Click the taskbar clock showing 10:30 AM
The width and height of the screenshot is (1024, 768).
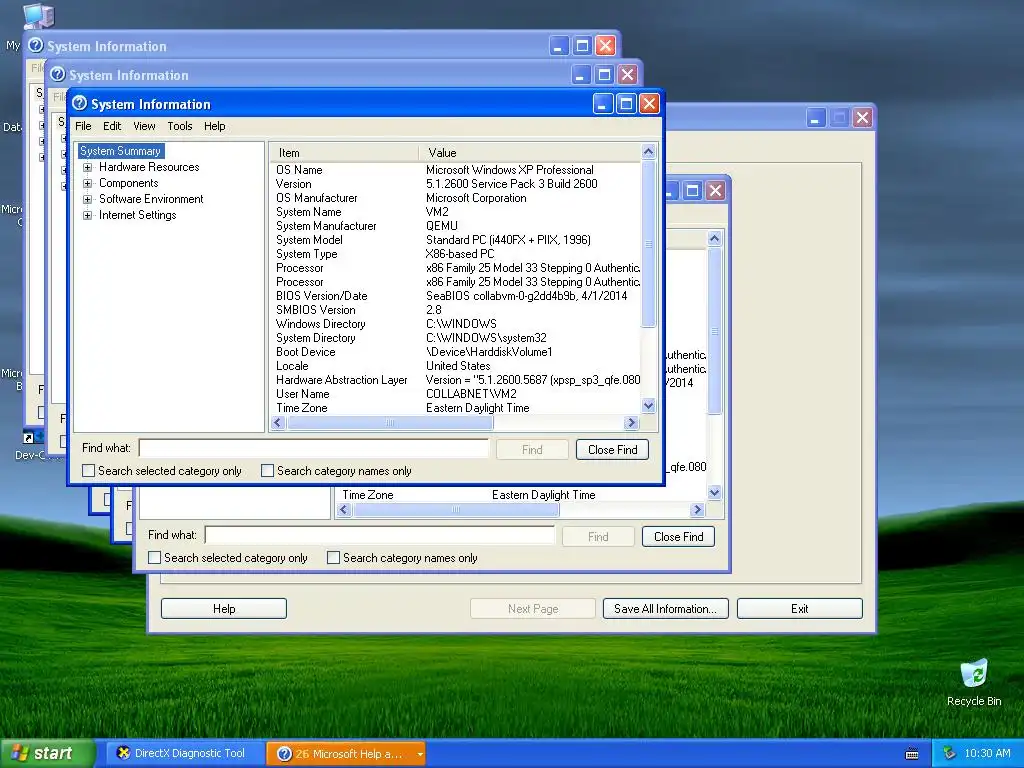[987, 754]
